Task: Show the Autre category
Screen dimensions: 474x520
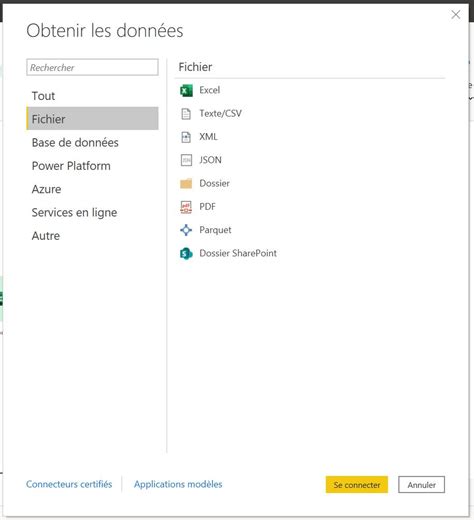Action: click(92, 236)
